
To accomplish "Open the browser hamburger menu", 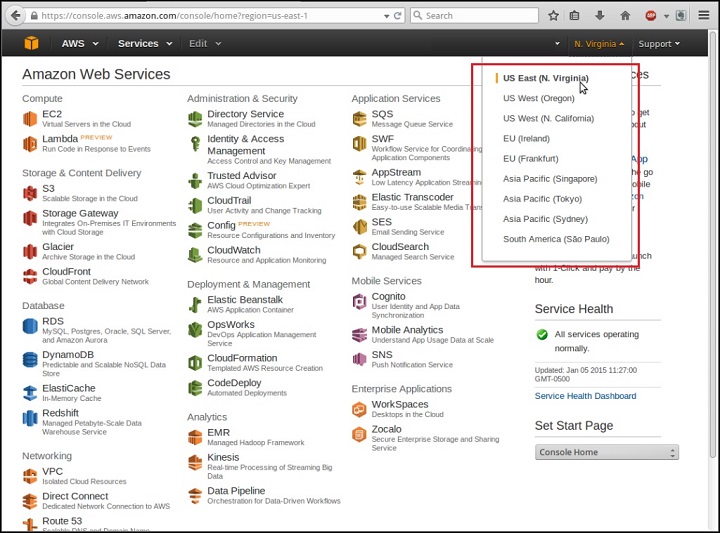I will click(704, 15).
